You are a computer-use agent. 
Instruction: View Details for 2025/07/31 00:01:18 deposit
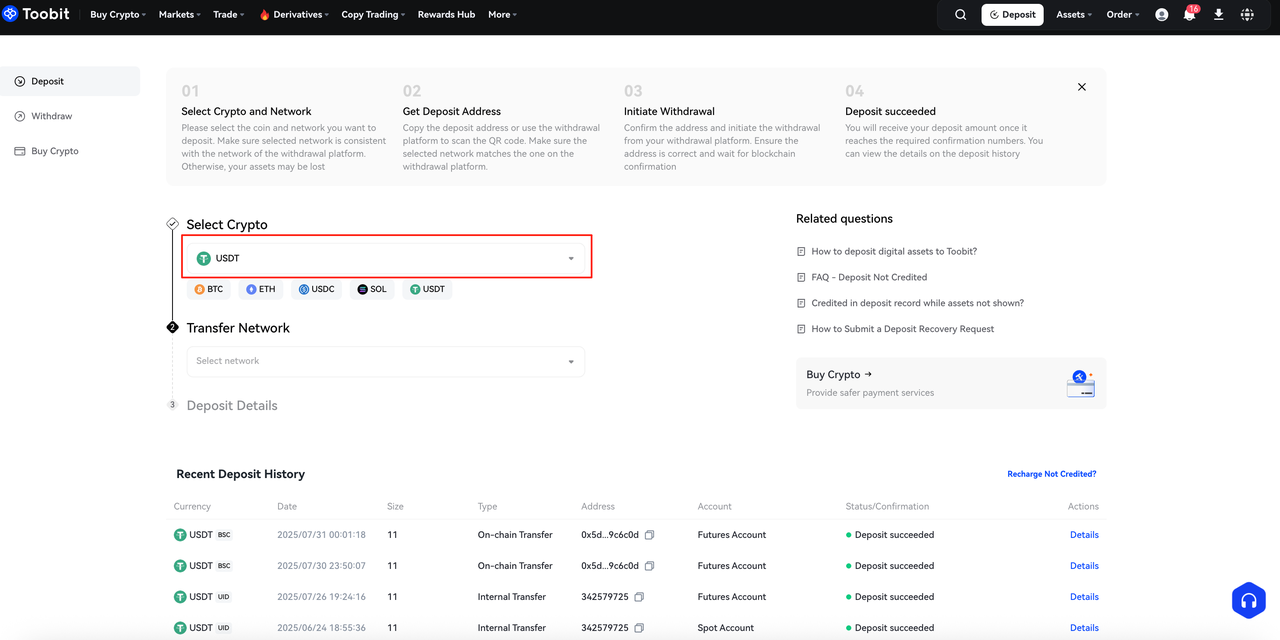[1084, 535]
